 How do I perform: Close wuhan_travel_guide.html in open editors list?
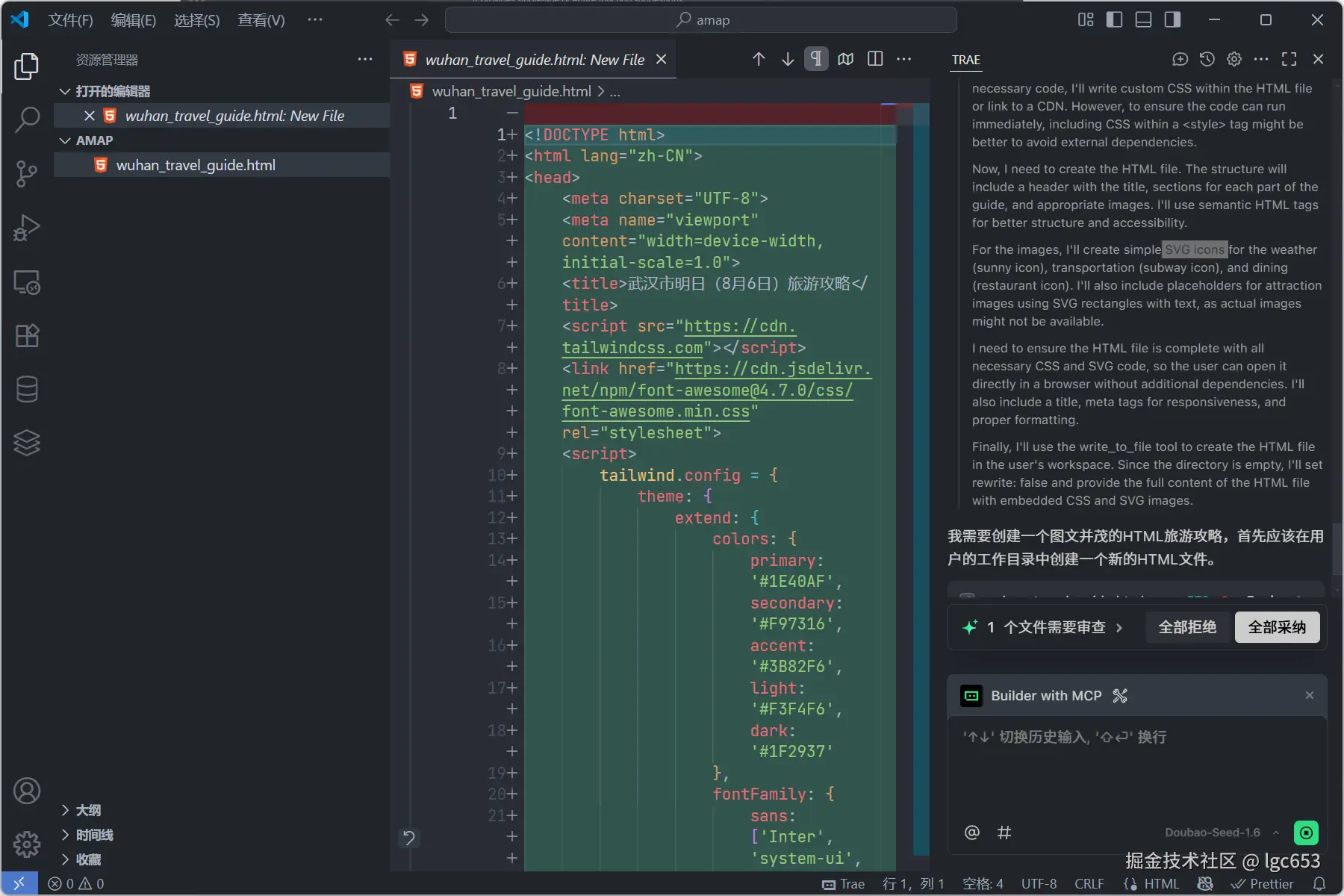[x=90, y=116]
